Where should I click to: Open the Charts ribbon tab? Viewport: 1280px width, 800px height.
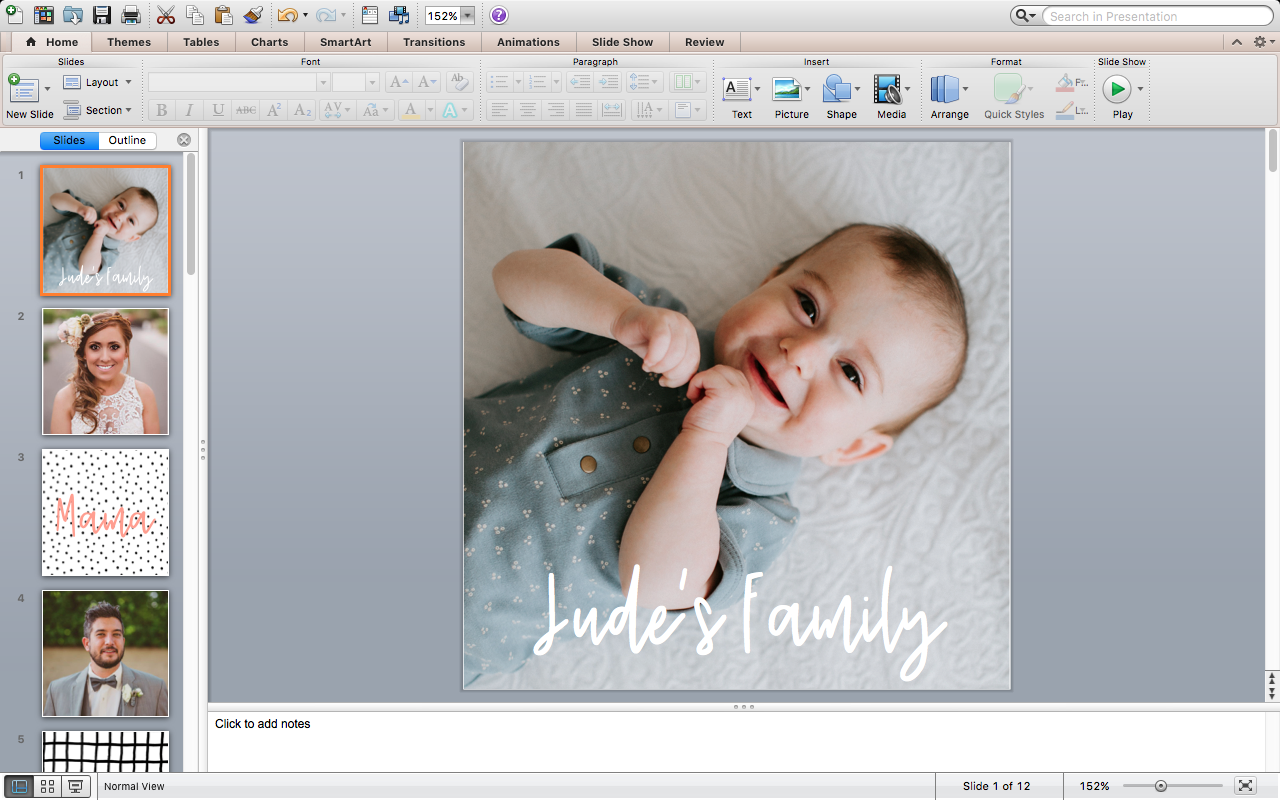tap(270, 42)
